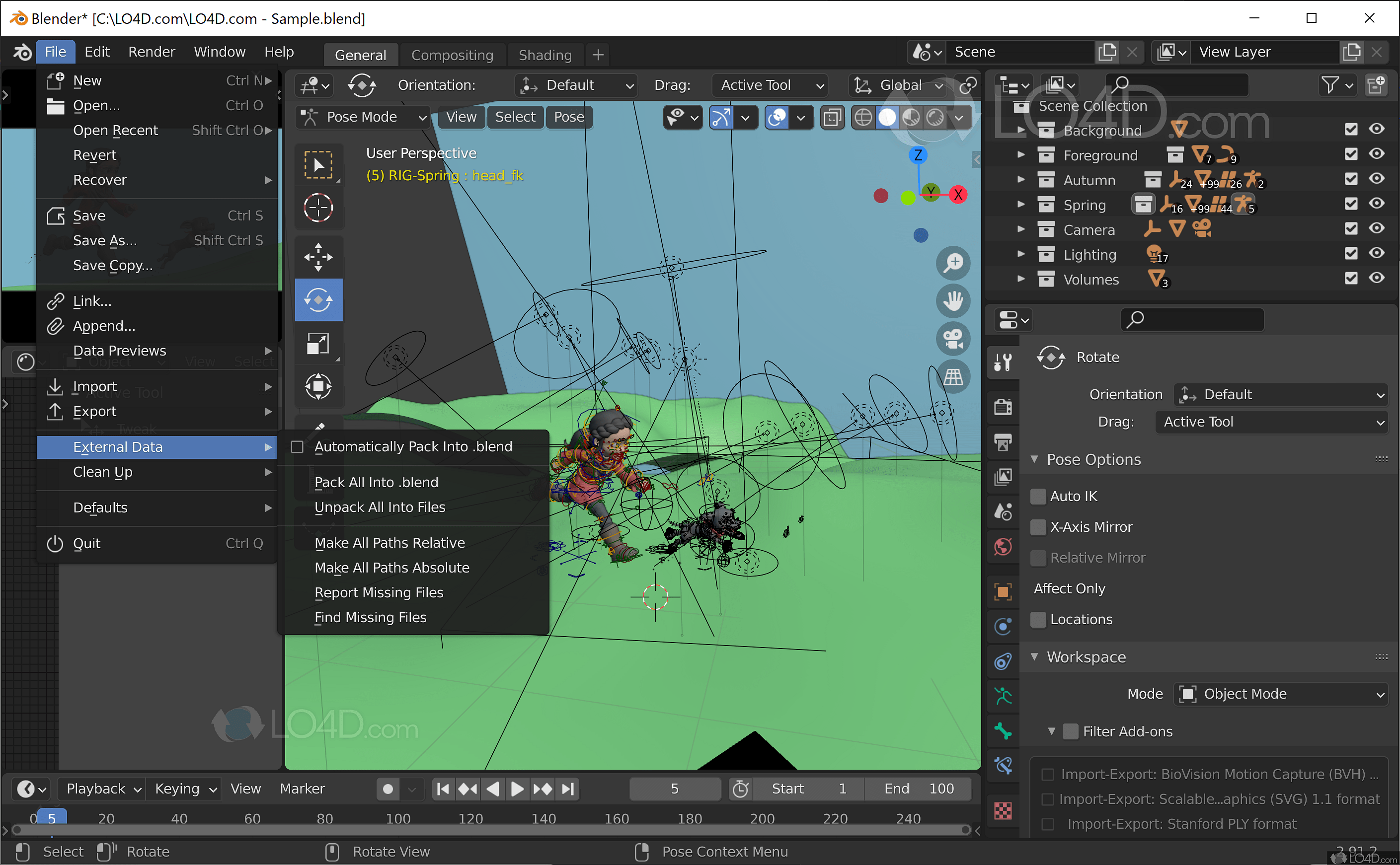Toggle camera view gizmo button
The width and height of the screenshot is (1400, 865).
coord(953,339)
